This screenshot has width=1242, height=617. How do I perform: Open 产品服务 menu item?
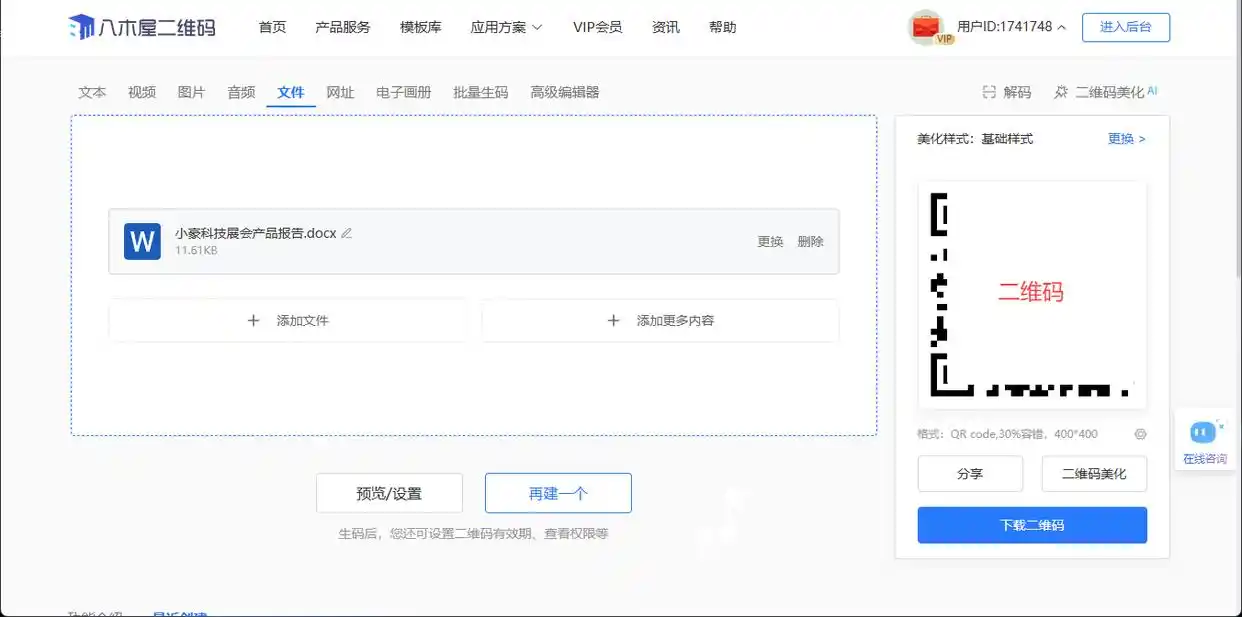click(x=343, y=27)
